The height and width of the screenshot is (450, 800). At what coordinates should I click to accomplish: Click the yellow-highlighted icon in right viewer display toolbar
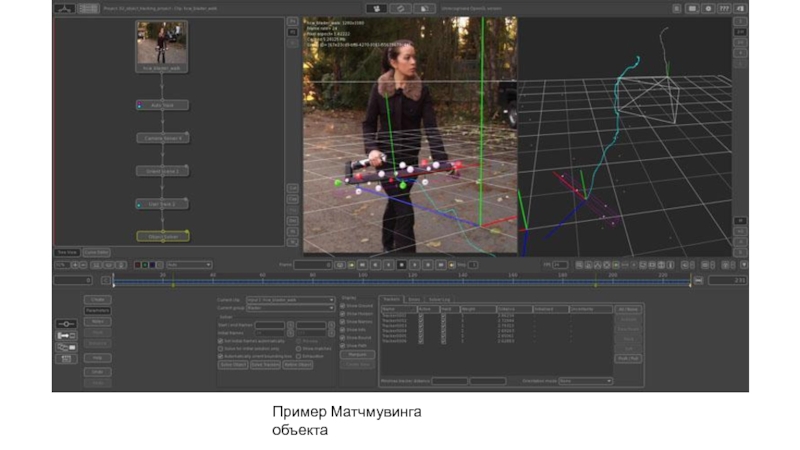616,265
